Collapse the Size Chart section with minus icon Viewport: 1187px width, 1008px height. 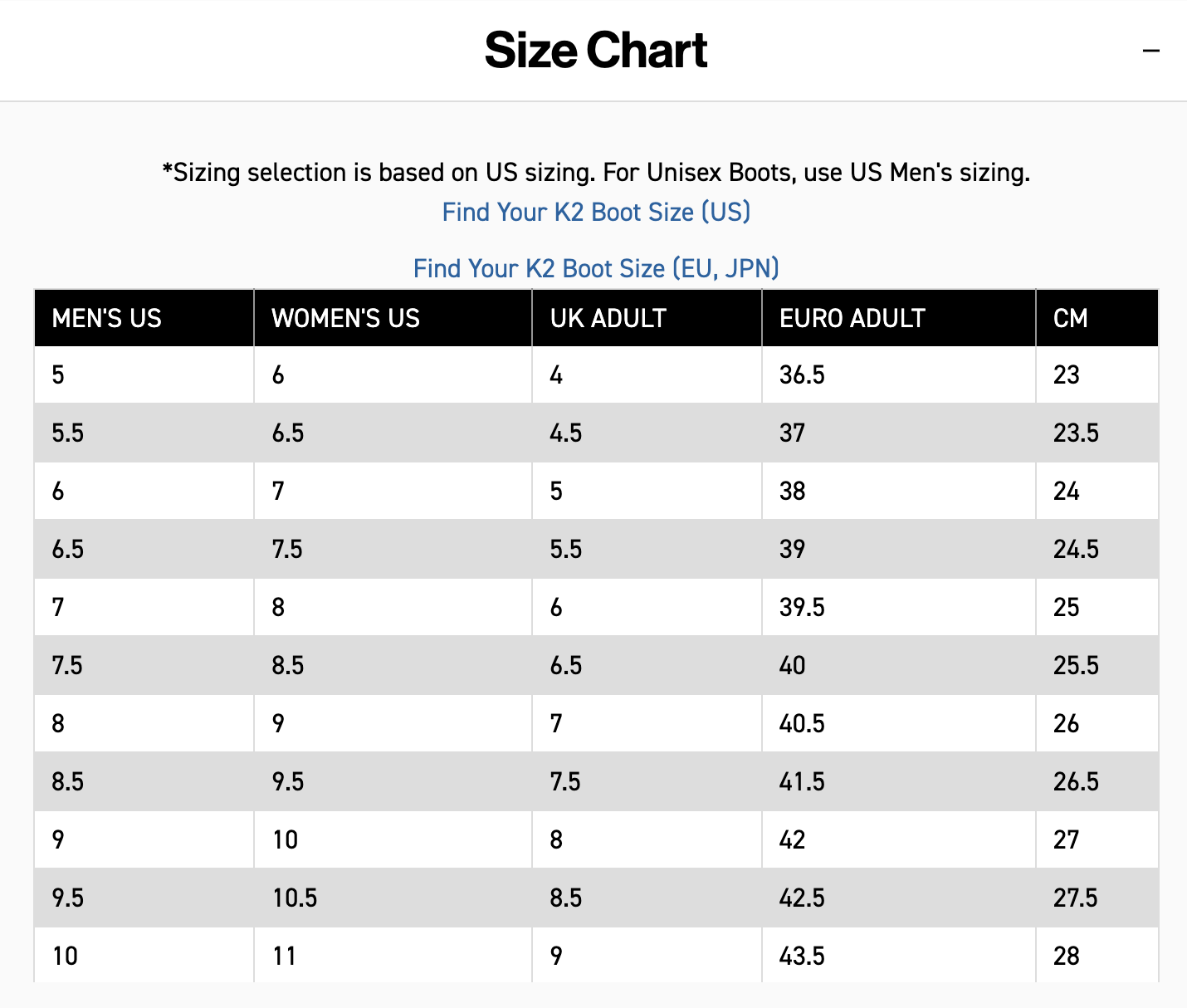(1150, 51)
